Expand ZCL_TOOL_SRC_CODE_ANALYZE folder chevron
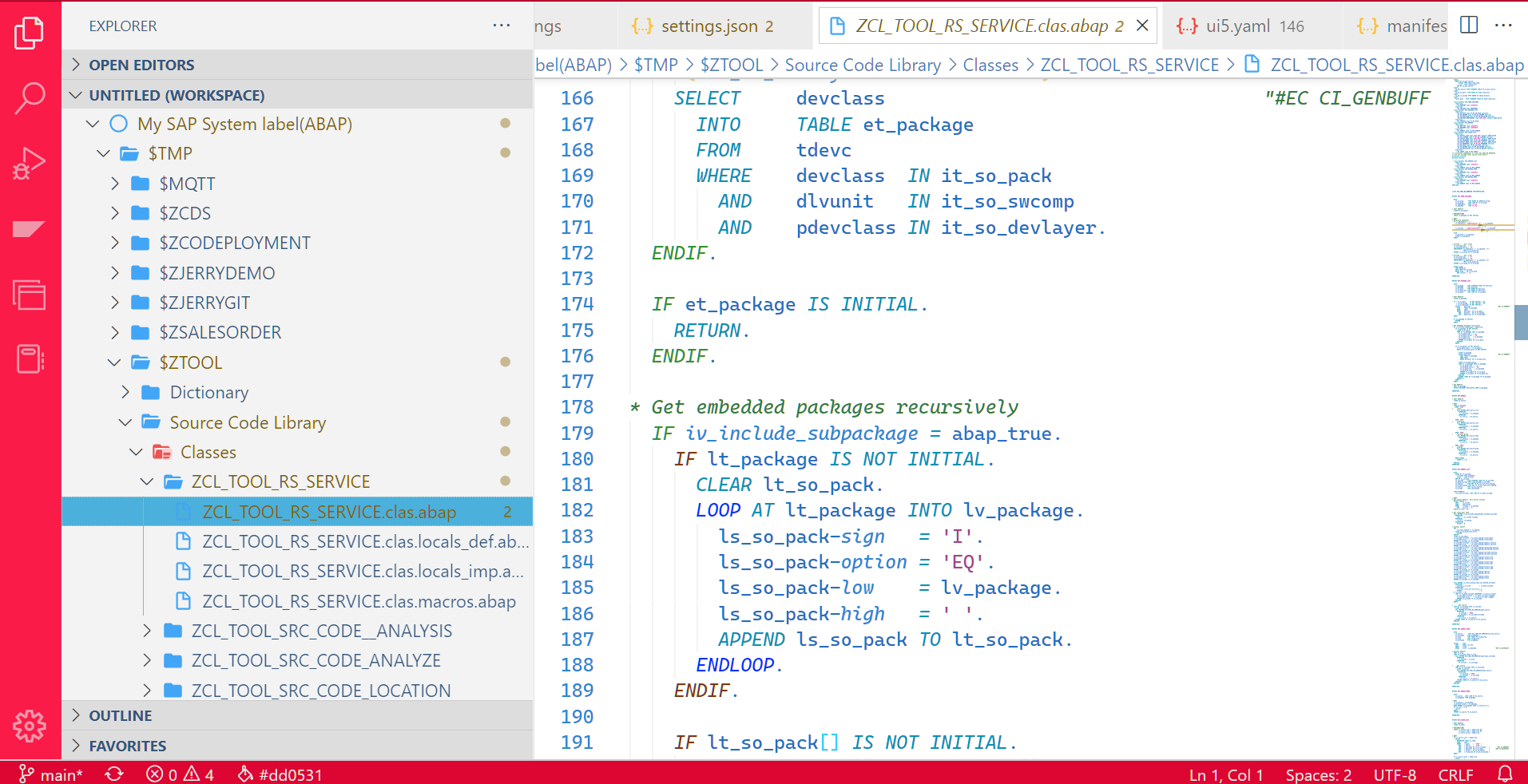 click(147, 660)
